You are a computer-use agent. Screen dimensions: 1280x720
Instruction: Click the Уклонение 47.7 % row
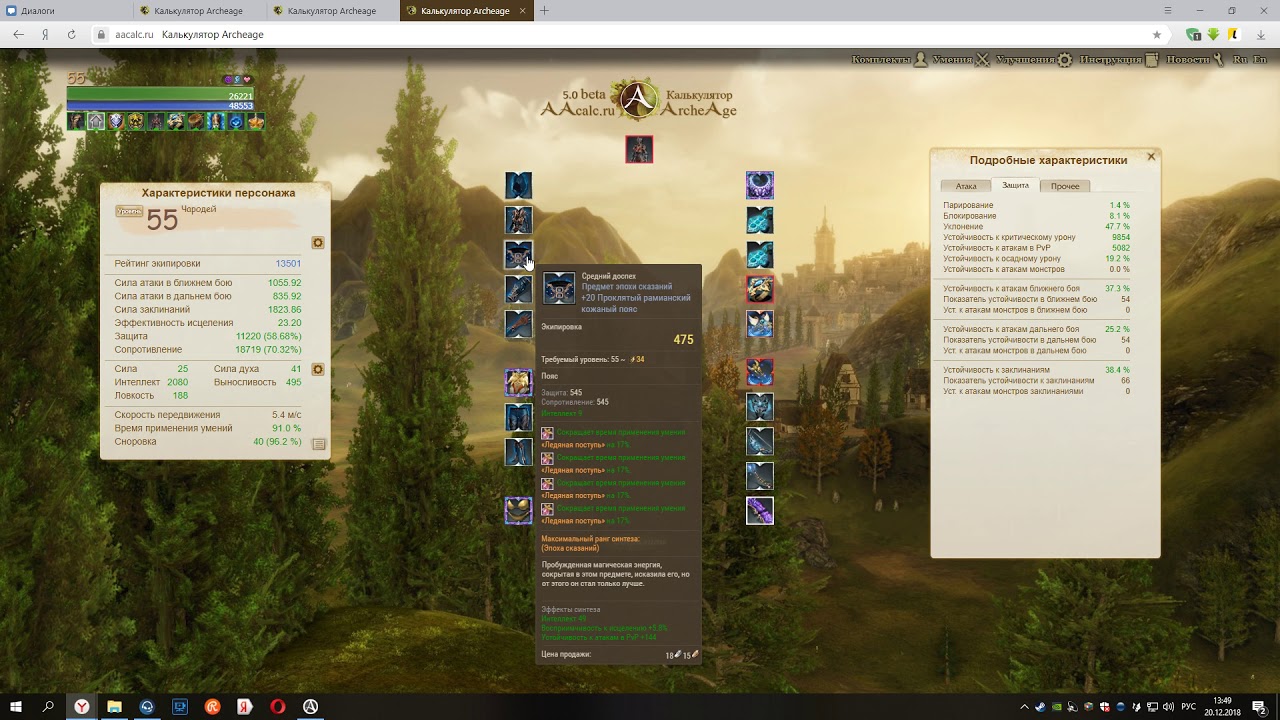click(x=1036, y=227)
